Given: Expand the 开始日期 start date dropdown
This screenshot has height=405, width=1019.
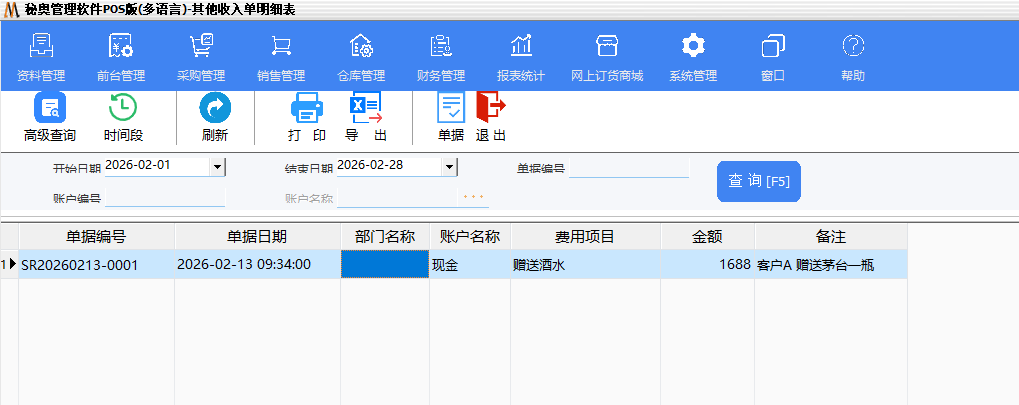Looking at the screenshot, I should (217, 167).
